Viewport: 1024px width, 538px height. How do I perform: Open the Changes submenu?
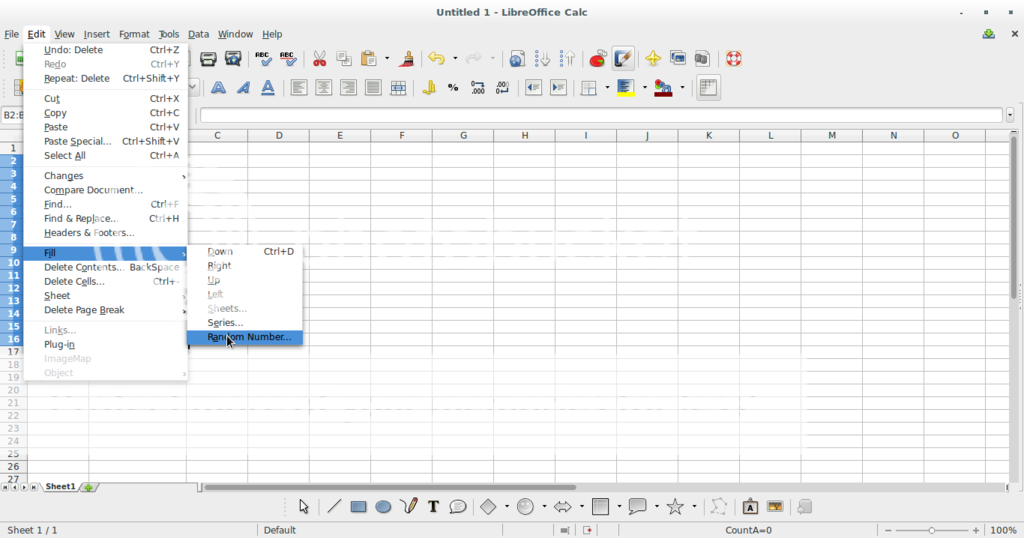[x=105, y=176]
